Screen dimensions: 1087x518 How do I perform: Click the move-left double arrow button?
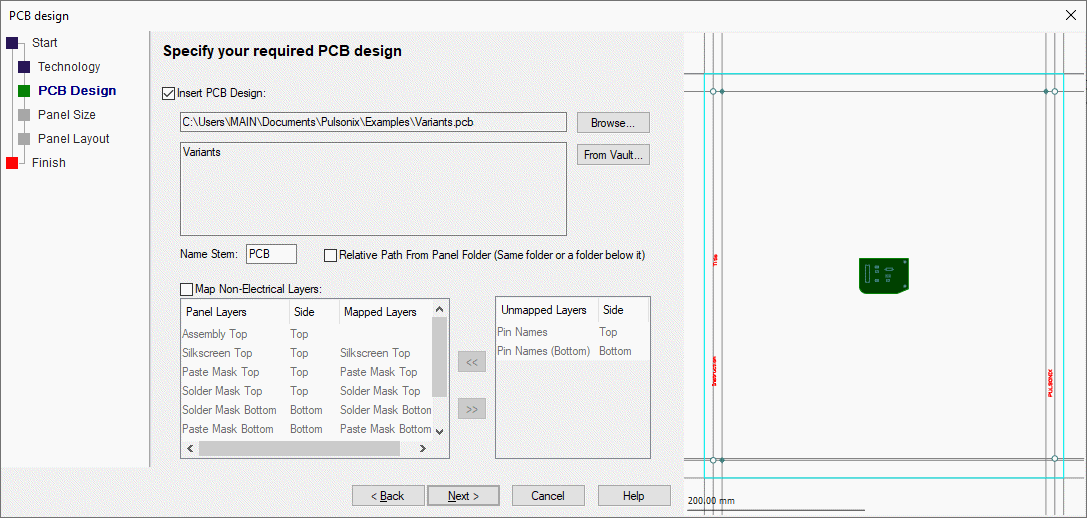[x=471, y=362]
